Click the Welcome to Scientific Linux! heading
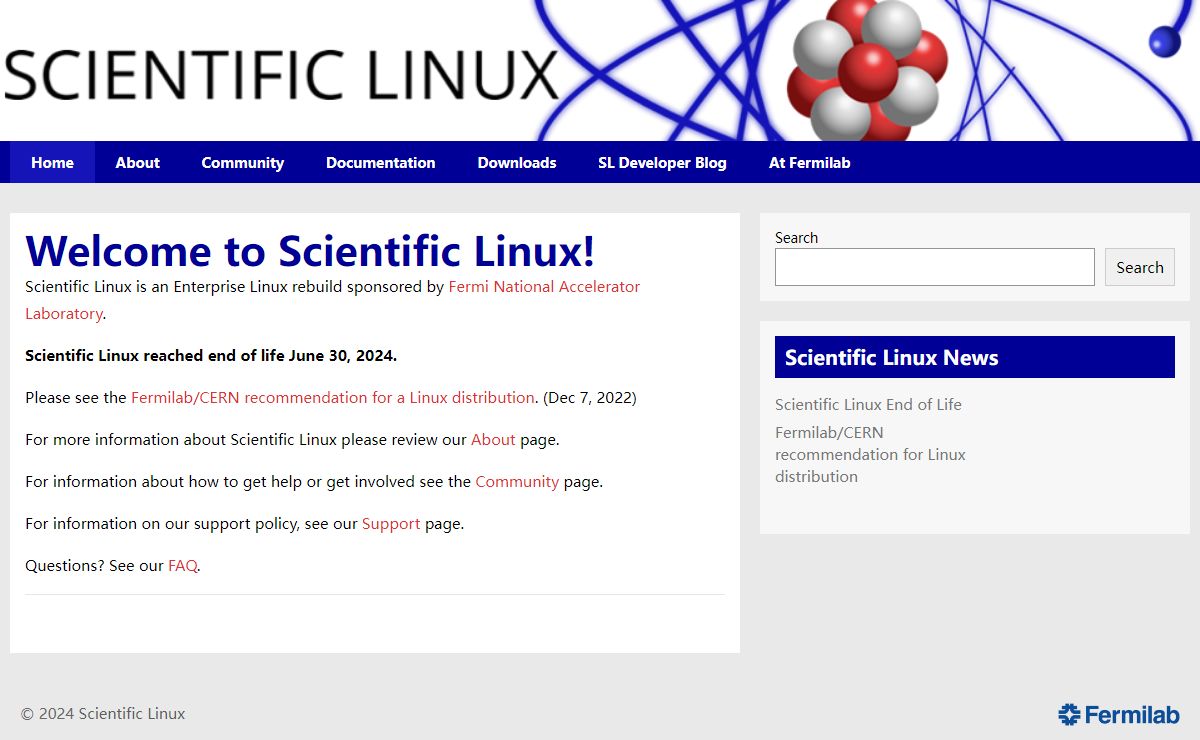Viewport: 1200px width, 740px height. (x=310, y=250)
